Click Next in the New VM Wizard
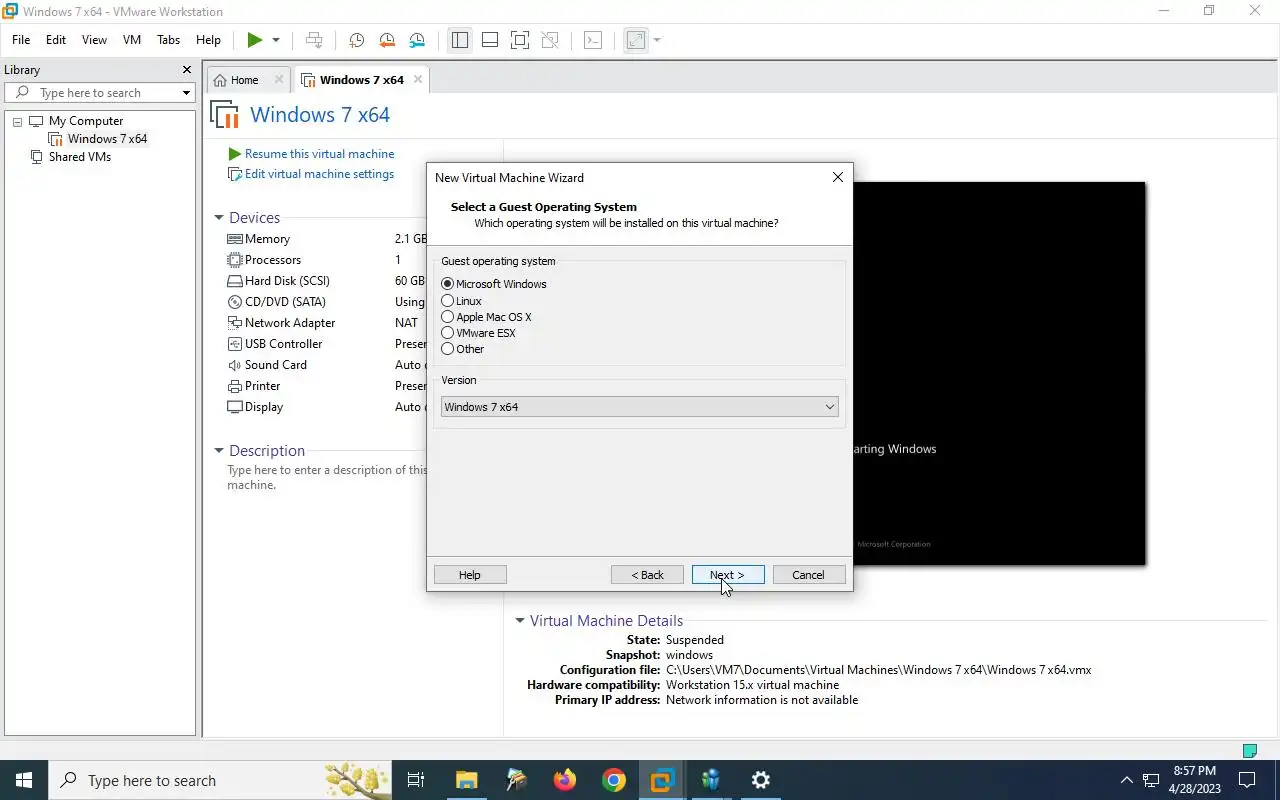 [728, 575]
